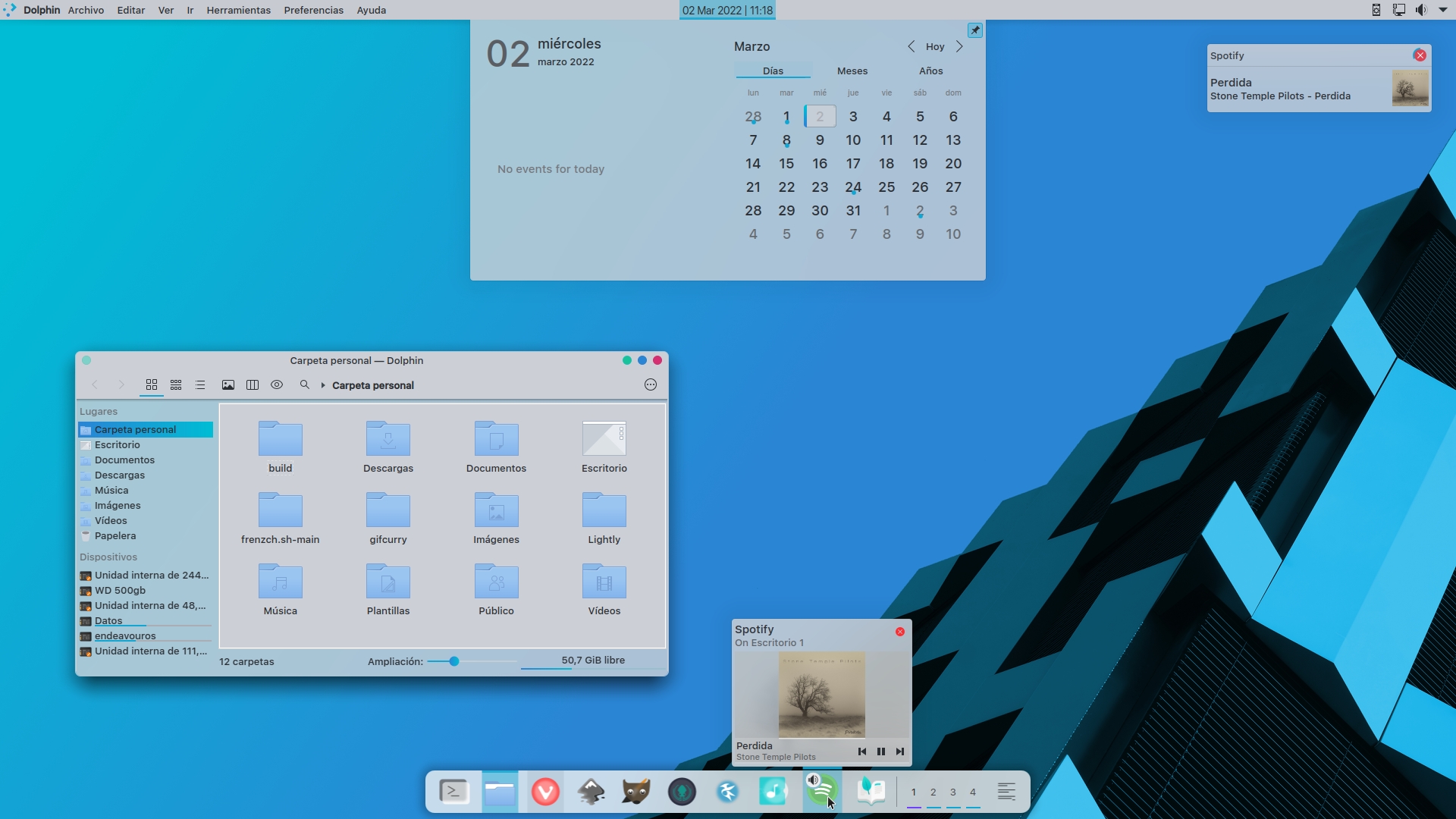This screenshot has height=819, width=1456.
Task: Open the volume icon in system tray
Action: pyautogui.click(x=1420, y=10)
